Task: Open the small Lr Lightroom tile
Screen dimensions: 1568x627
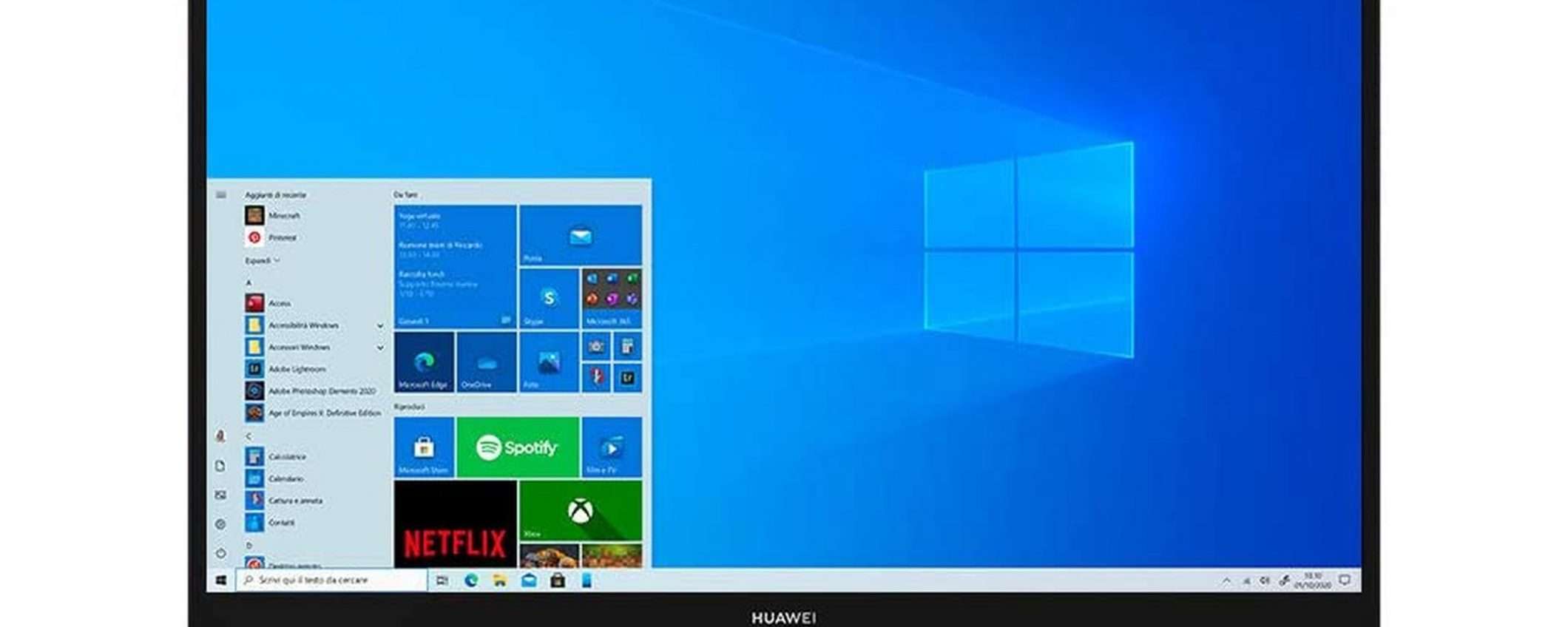Action: pos(627,378)
